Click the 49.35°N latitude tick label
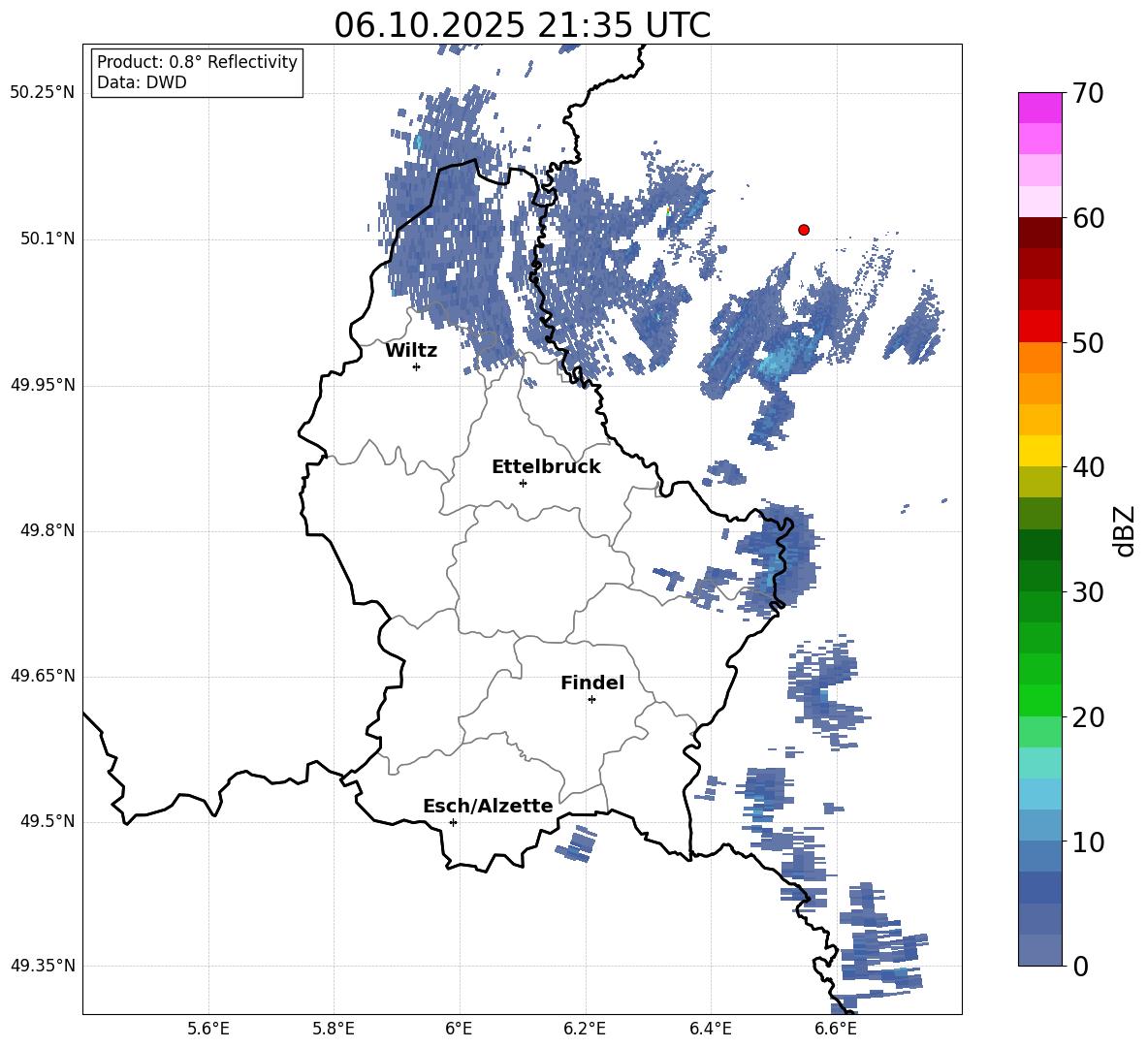The width and height of the screenshot is (1148, 1048). pos(43,966)
